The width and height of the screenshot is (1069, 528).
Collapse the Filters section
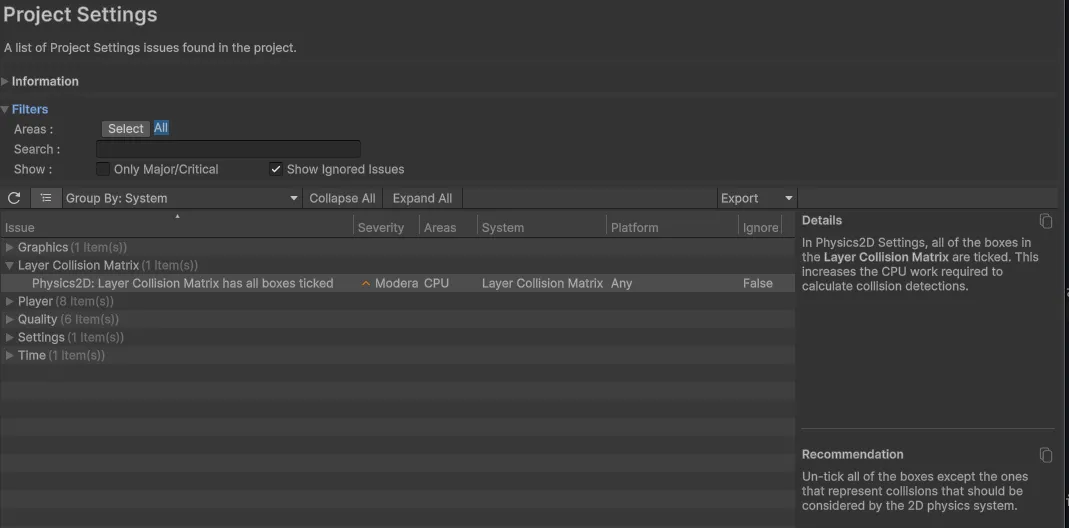click(6, 109)
